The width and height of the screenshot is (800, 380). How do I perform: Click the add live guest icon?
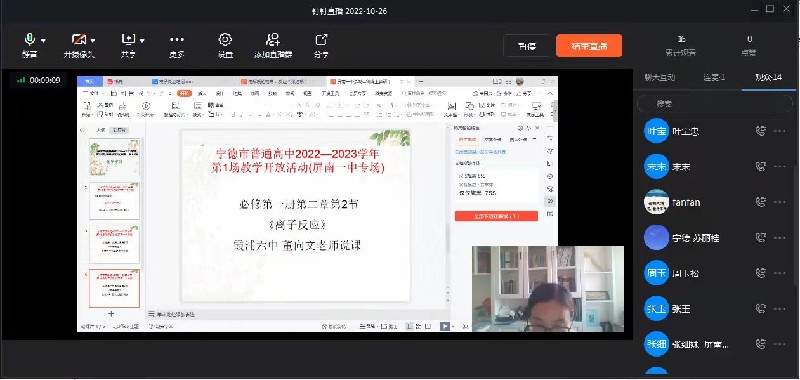pos(273,39)
